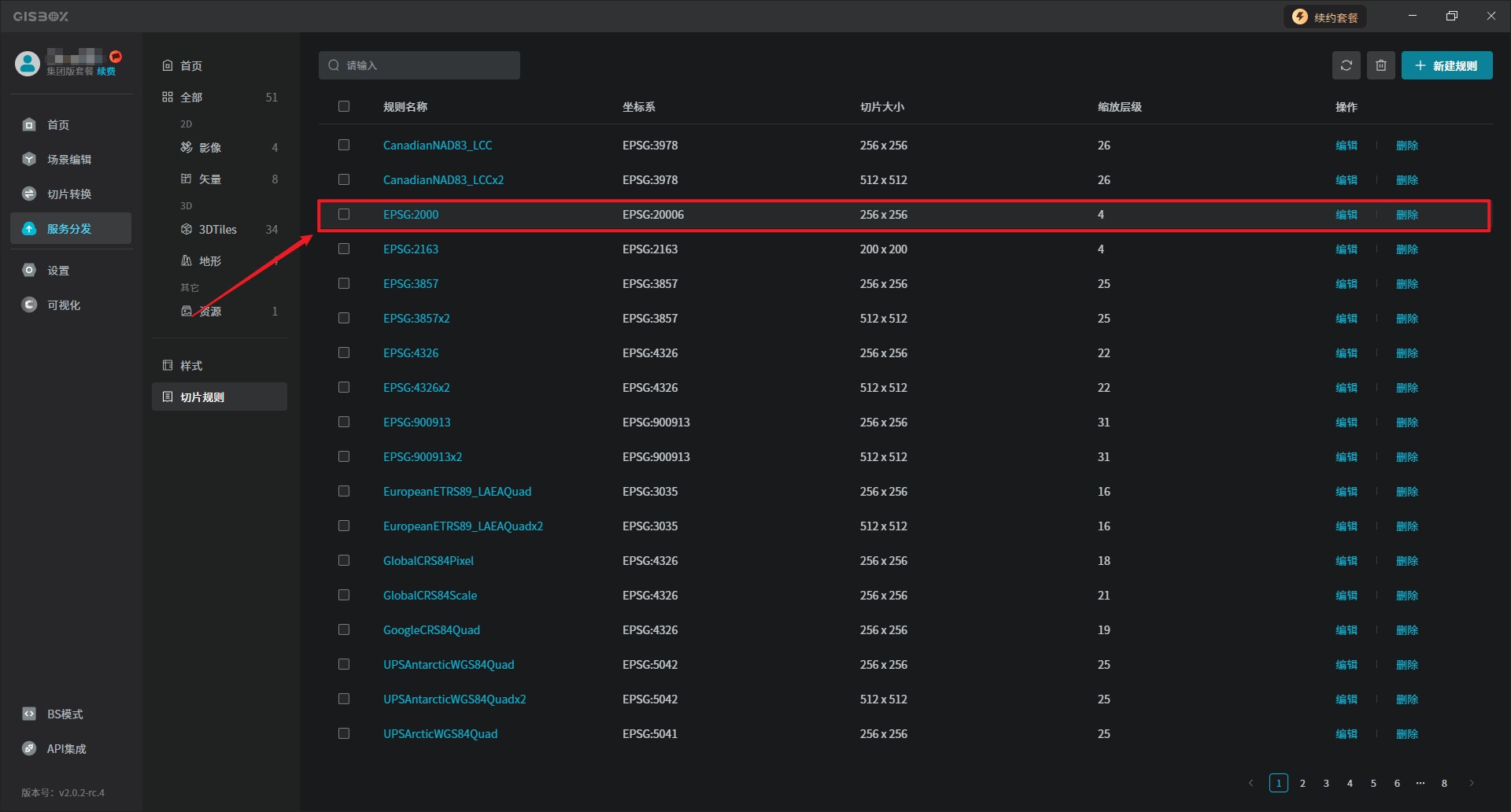Select the 矢量 category
Screen dimensions: 1511x812
pyautogui.click(x=209, y=179)
